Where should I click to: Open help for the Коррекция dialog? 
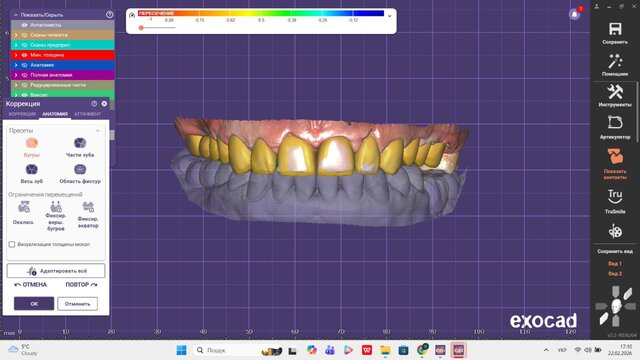tap(94, 104)
